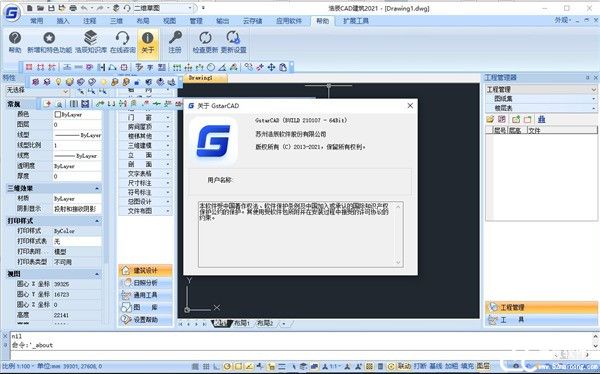Toggle the 填充 status bar button
This screenshot has width=600, height=374.
(467, 366)
